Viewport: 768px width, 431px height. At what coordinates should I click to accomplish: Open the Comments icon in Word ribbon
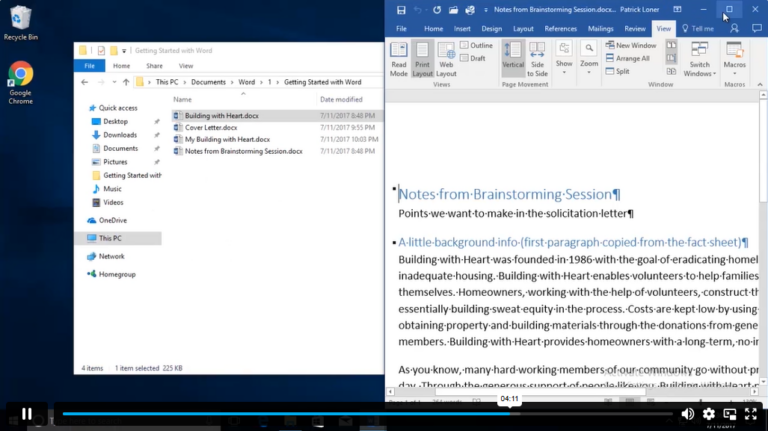click(x=757, y=28)
